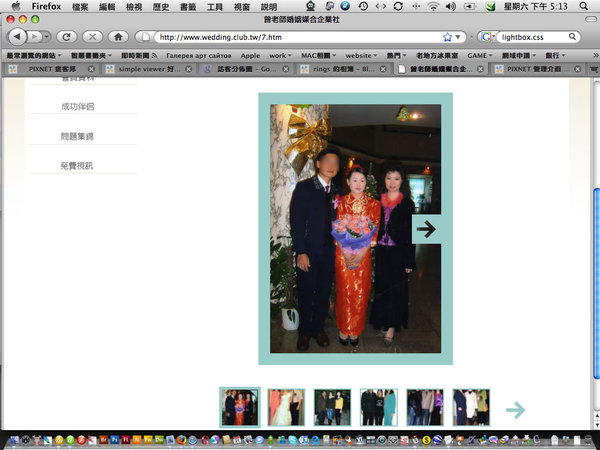Select the sixth gallery thumbnail

point(471,407)
